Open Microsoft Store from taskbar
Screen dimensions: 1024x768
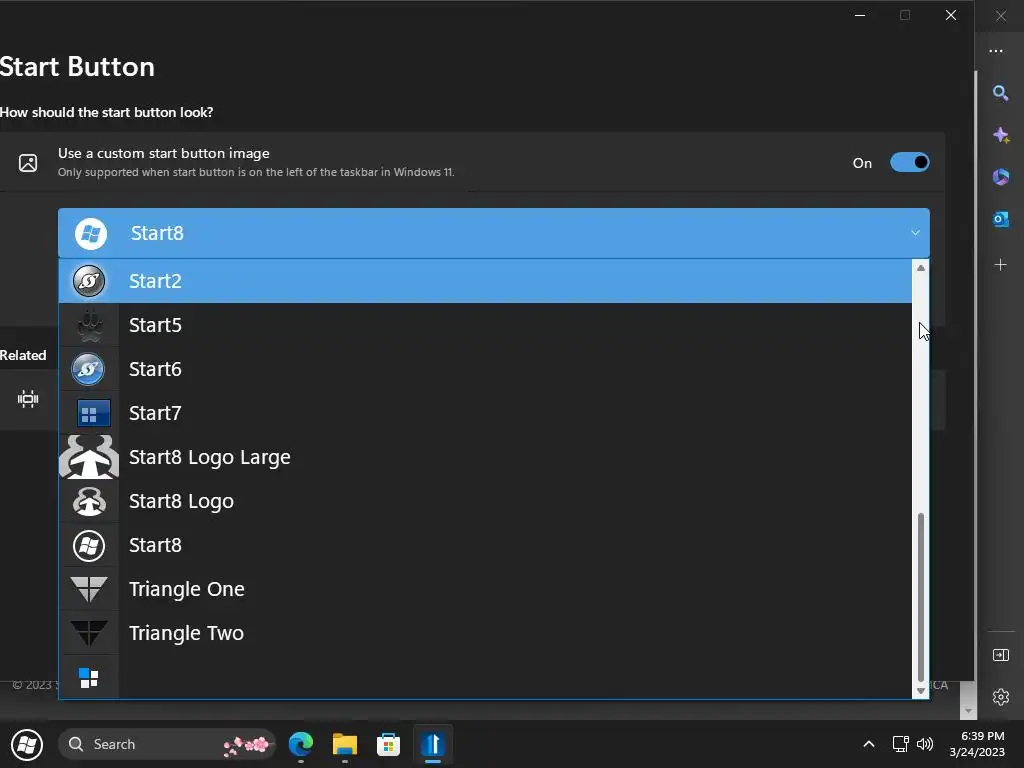[x=389, y=744]
